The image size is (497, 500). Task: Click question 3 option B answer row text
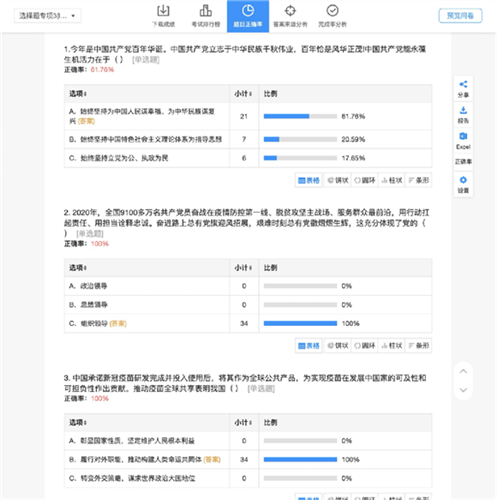point(145,459)
